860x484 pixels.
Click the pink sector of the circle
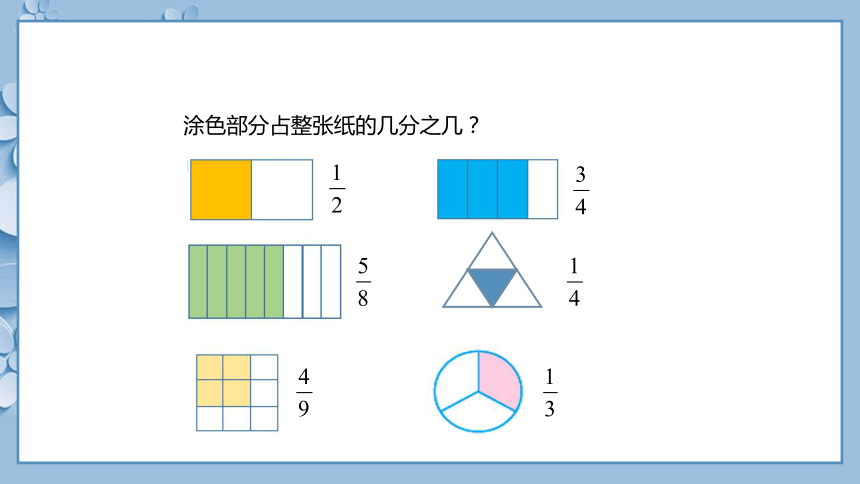[498, 380]
